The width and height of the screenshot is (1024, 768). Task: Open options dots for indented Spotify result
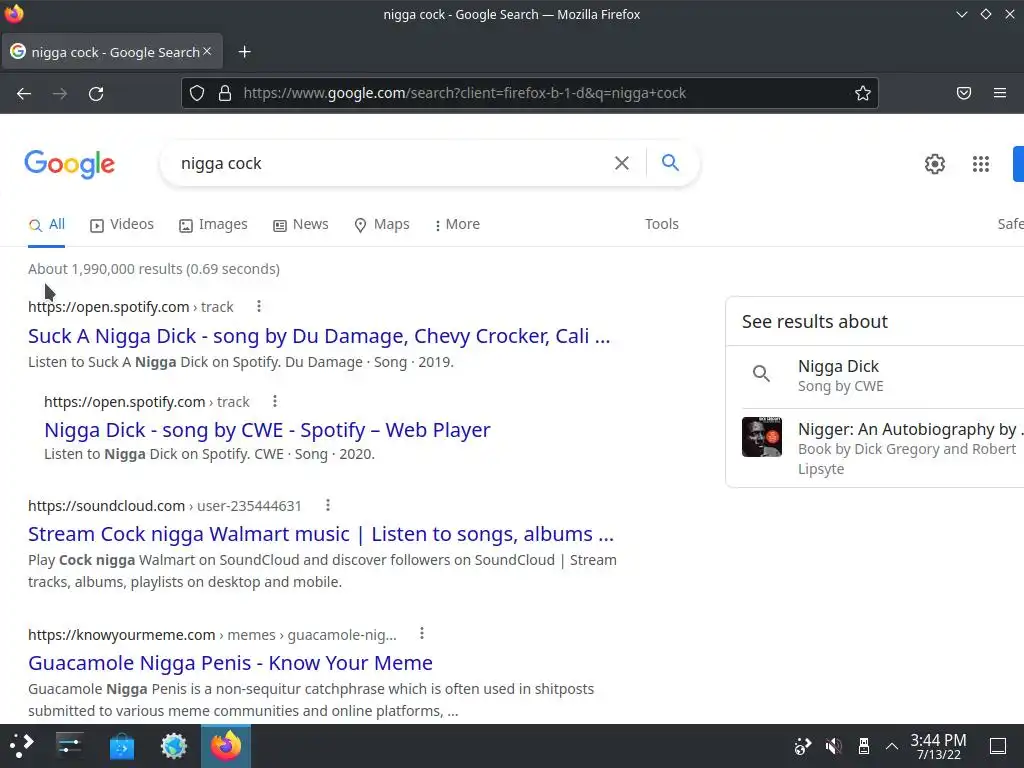coord(275,401)
